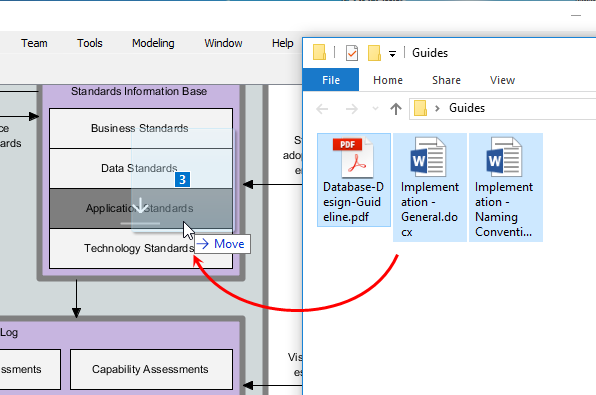
Task: Click the Explorer Forward arrow
Action: pyautogui.click(x=352, y=109)
